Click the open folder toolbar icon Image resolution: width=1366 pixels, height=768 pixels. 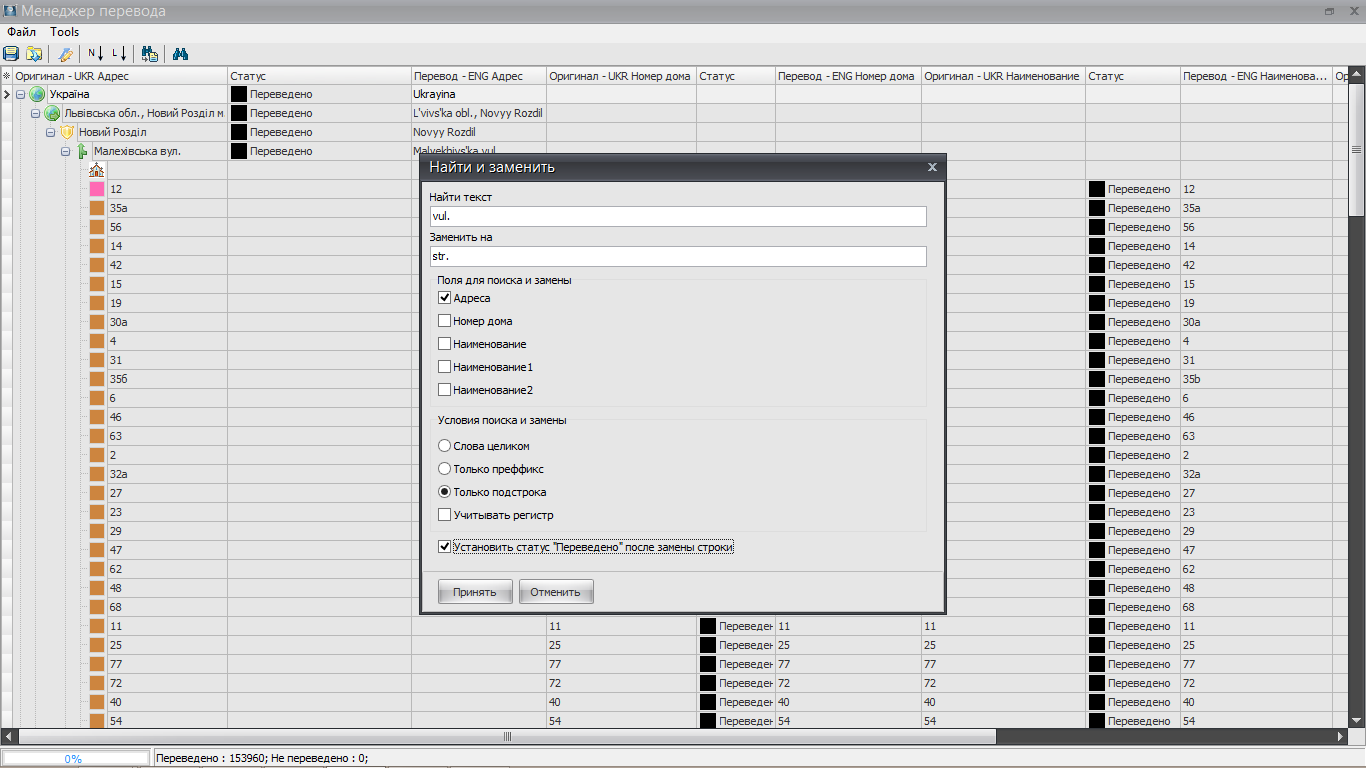click(34, 54)
